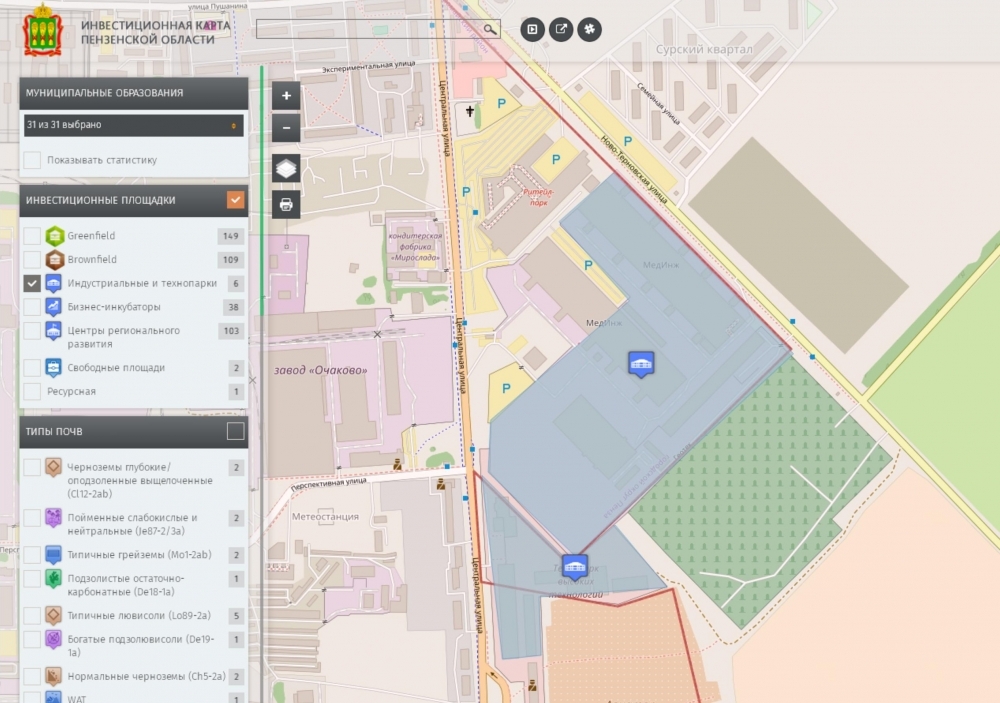Viewport: 1000px width, 703px height.
Task: Click the Бизнес-инкубаторы layer label
Action: 113,307
